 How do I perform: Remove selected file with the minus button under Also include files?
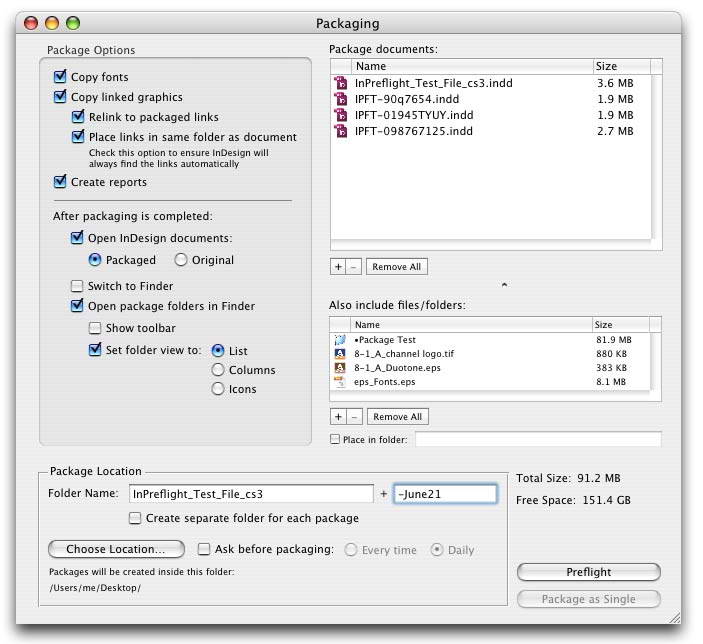click(354, 417)
